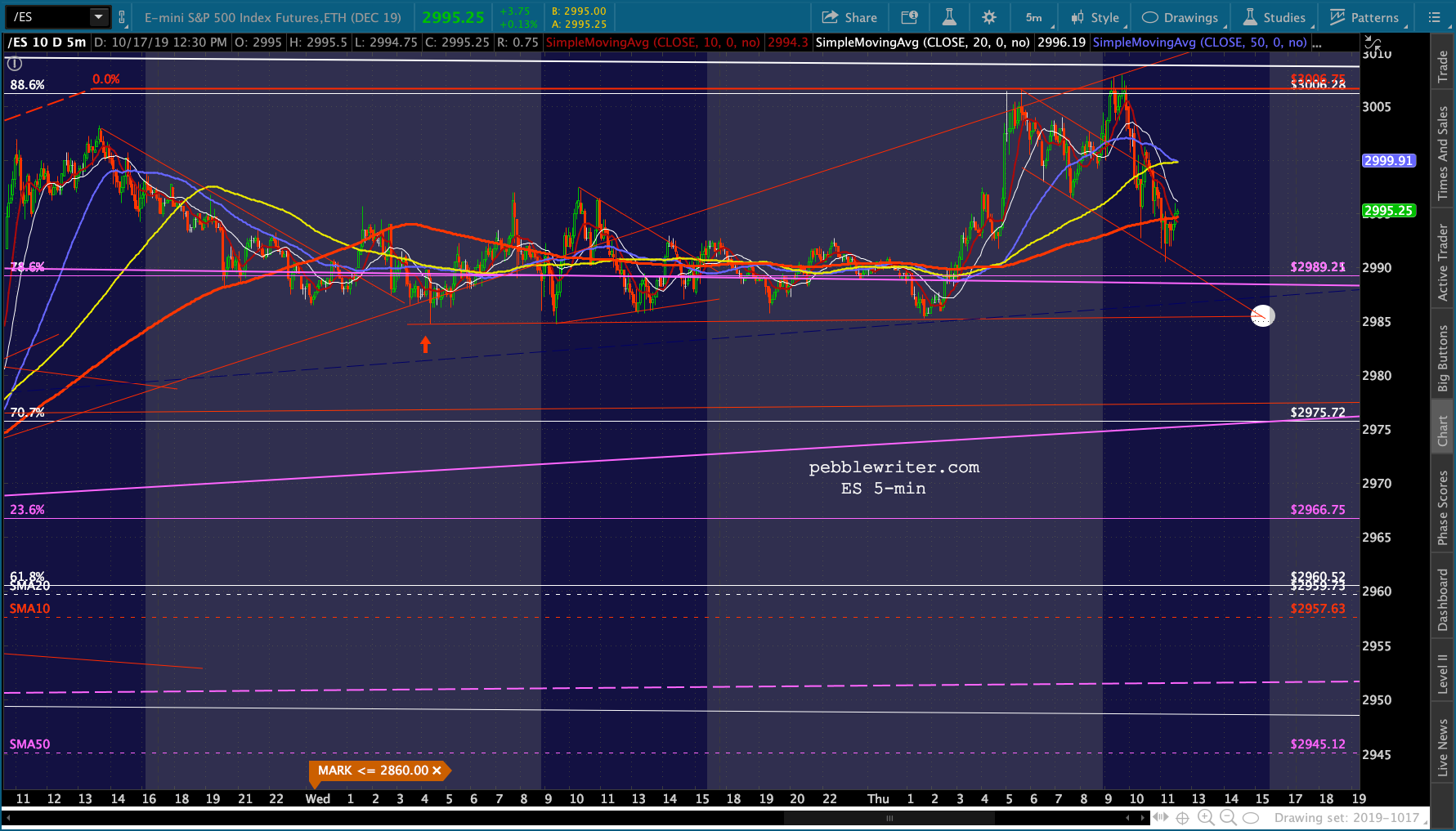Close the MARK <= 2860.00 alert tag
The height and width of the screenshot is (831, 1456).
(437, 771)
